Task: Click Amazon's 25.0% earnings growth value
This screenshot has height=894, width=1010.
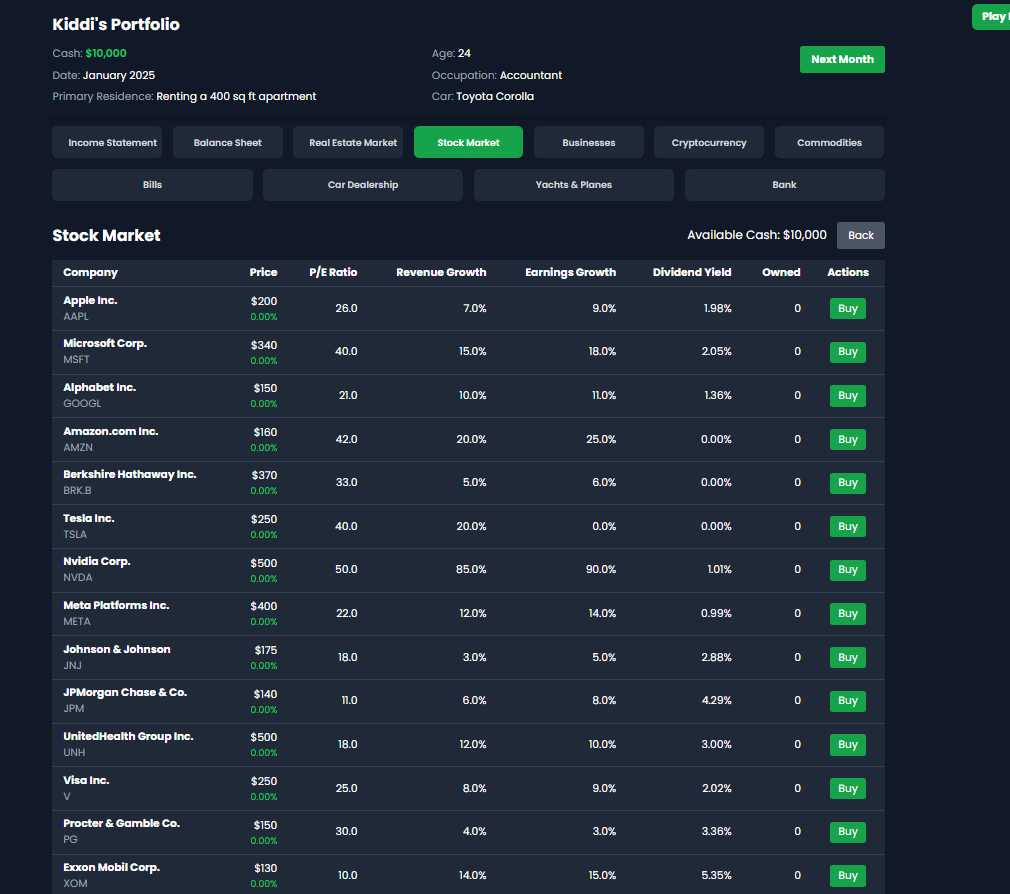Action: click(601, 439)
